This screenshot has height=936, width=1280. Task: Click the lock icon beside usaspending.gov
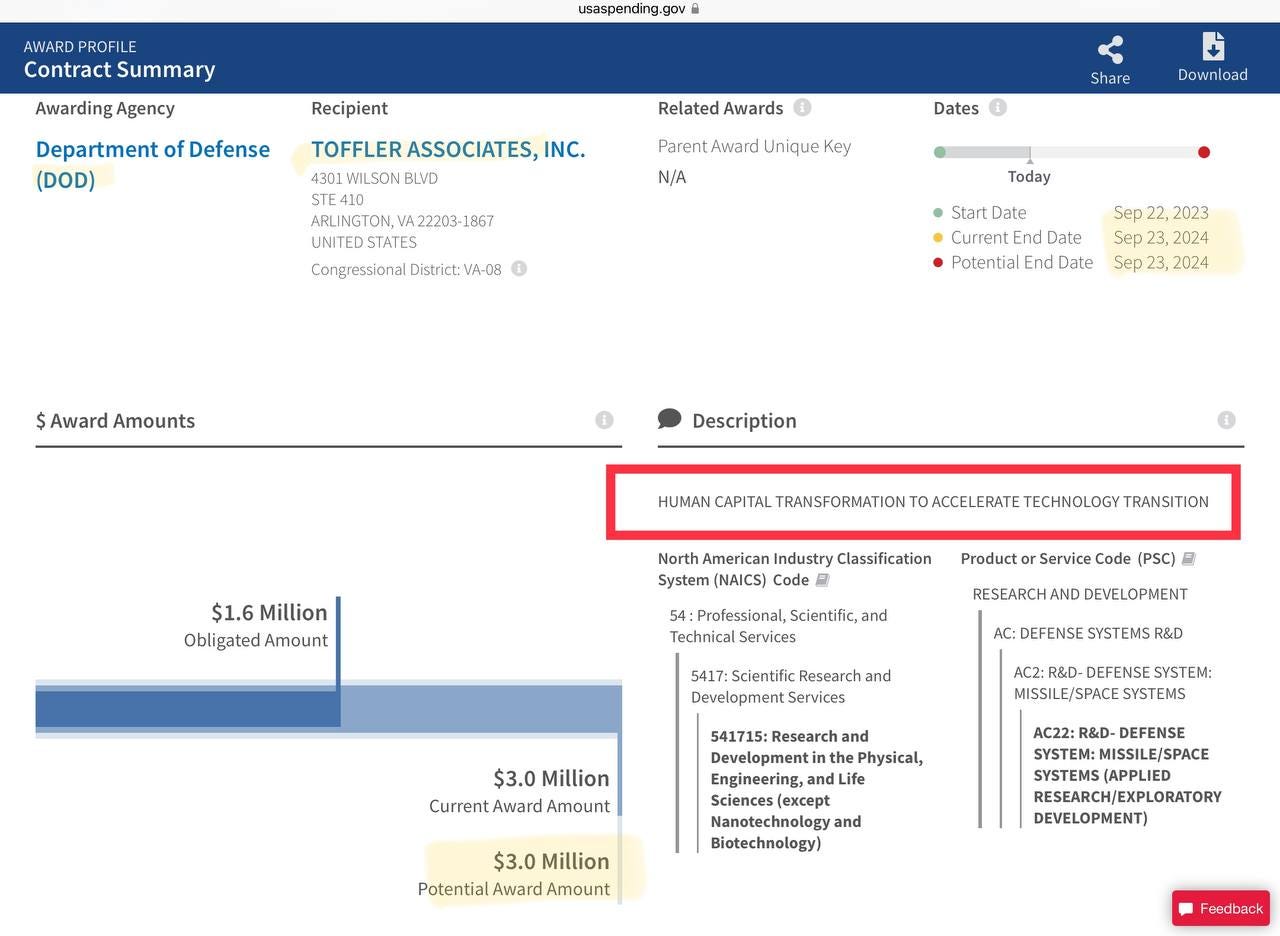[695, 8]
